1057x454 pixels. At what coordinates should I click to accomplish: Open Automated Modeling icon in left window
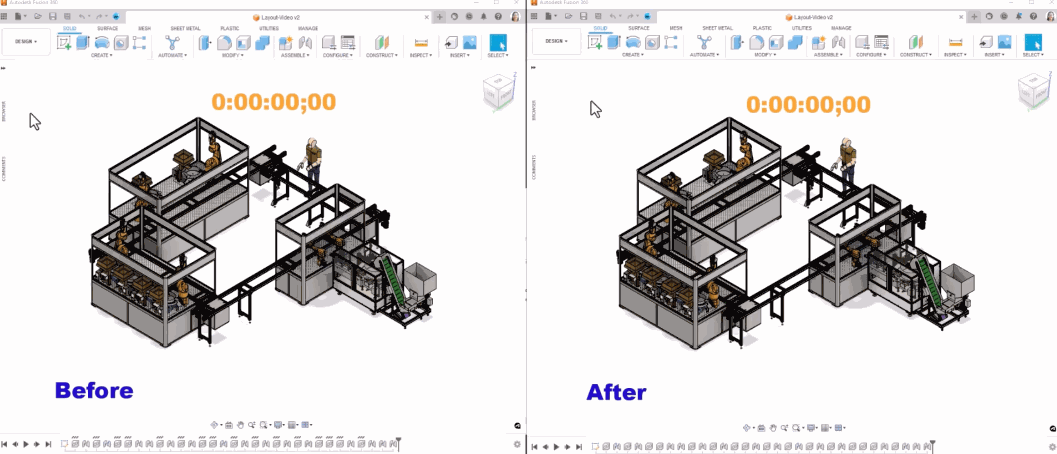(x=173, y=42)
